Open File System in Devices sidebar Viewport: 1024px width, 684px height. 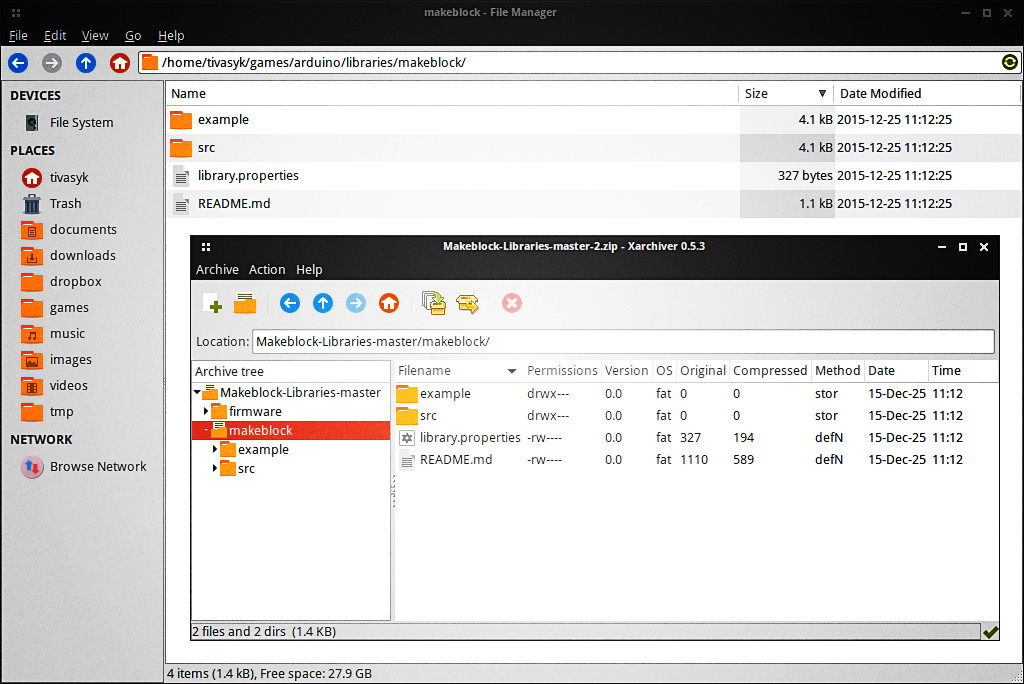pos(69,122)
